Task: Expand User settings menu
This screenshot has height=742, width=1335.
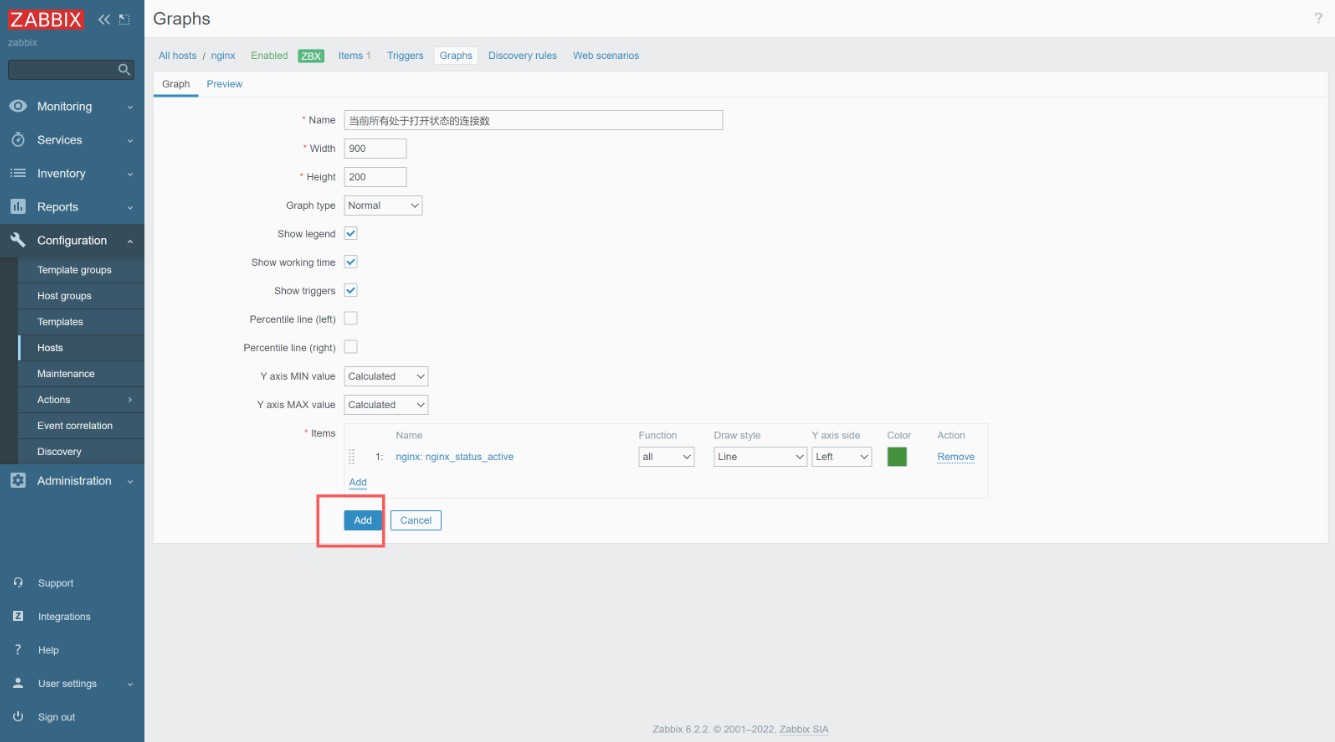Action: [x=130, y=684]
